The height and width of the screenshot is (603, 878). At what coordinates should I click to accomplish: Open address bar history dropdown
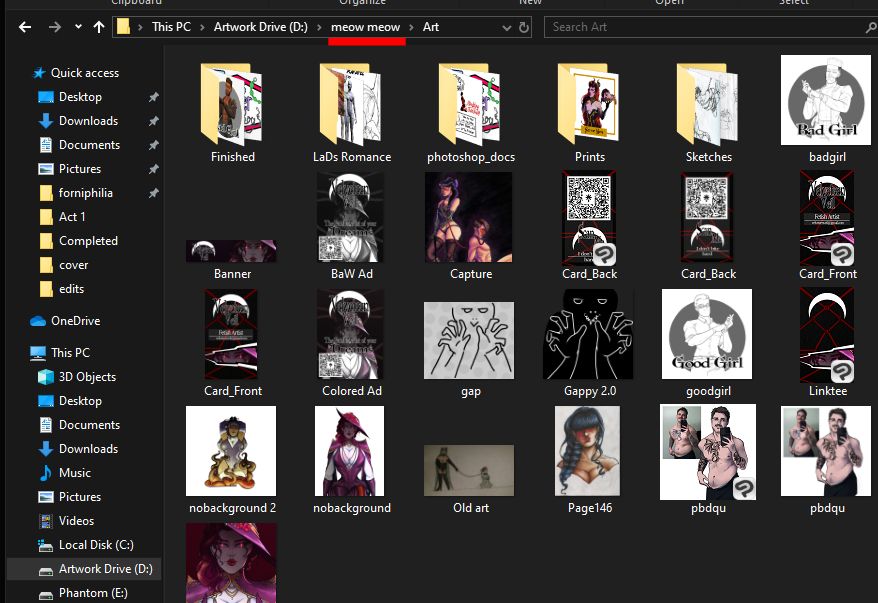[x=507, y=27]
